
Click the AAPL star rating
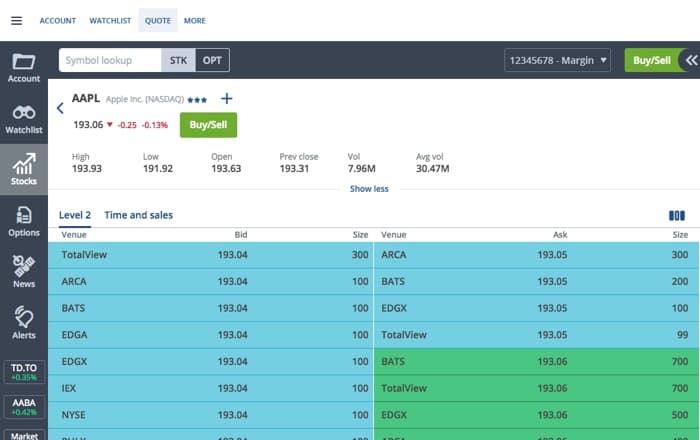point(197,100)
